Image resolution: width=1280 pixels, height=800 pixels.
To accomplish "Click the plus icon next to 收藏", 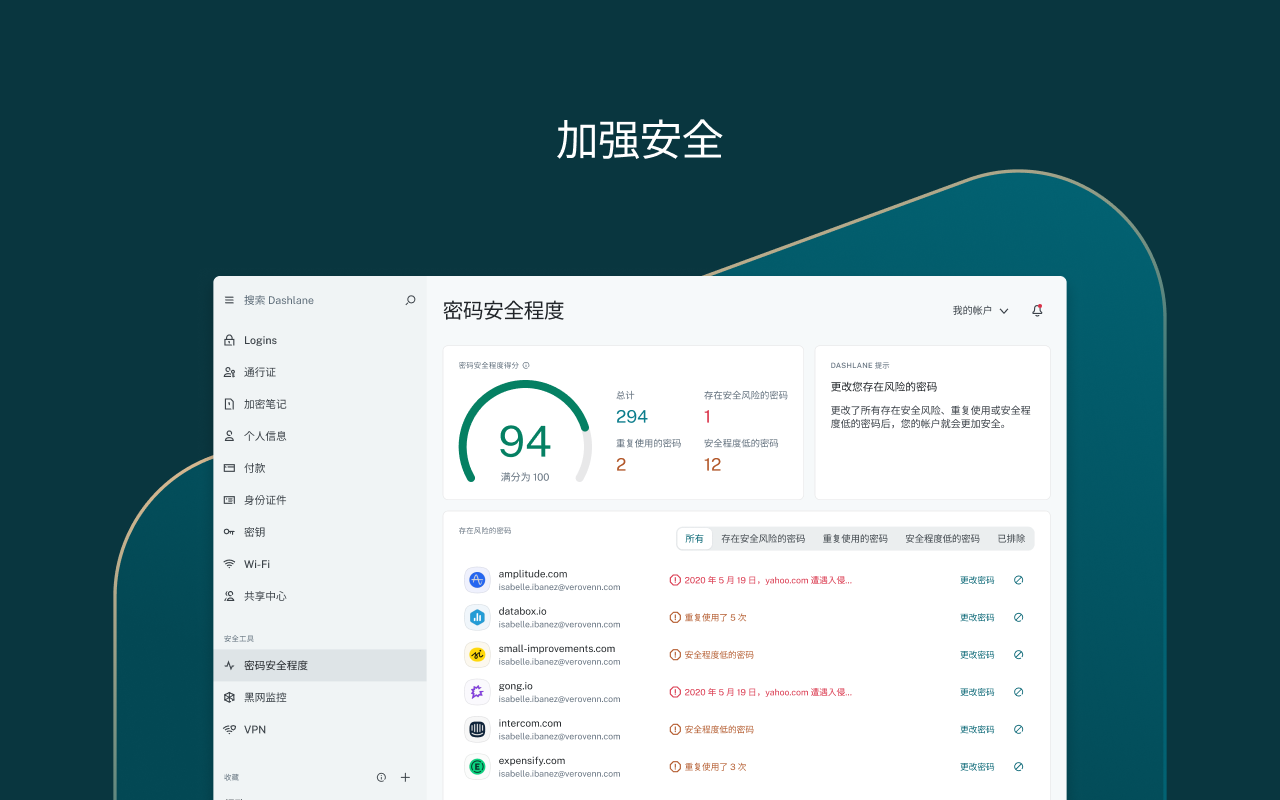I will tap(405, 777).
